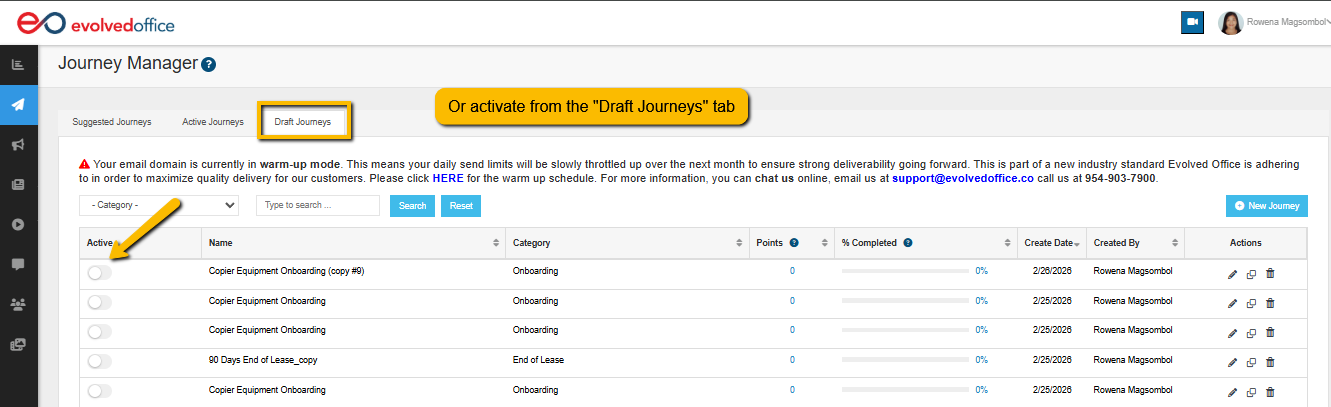Switch to Suggested Journeys tab
This screenshot has width=1331, height=407.
point(112,122)
